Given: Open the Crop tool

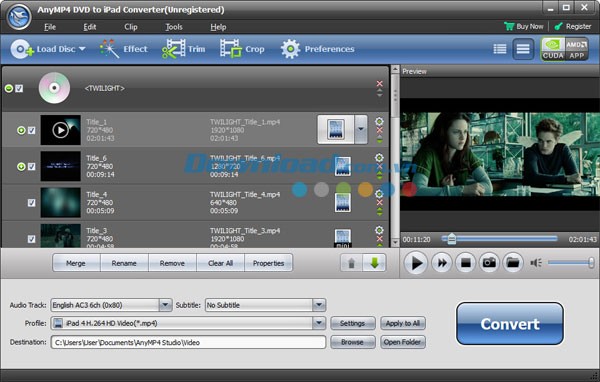Looking at the screenshot, I should pos(242,49).
